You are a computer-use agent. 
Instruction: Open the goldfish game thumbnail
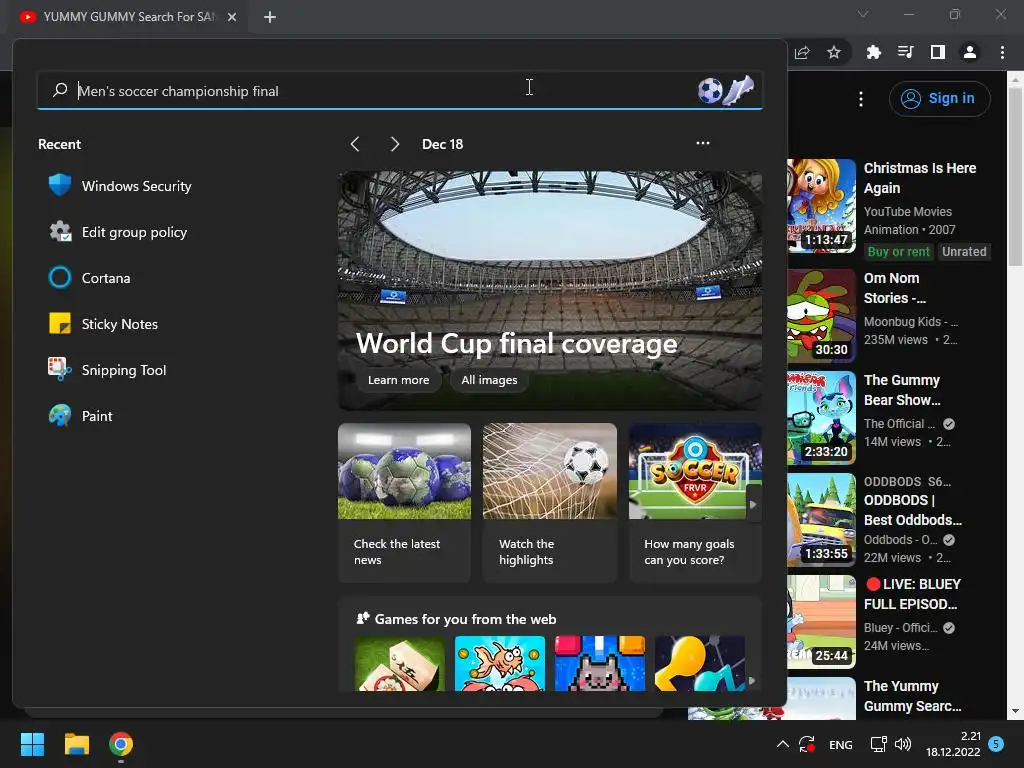500,664
